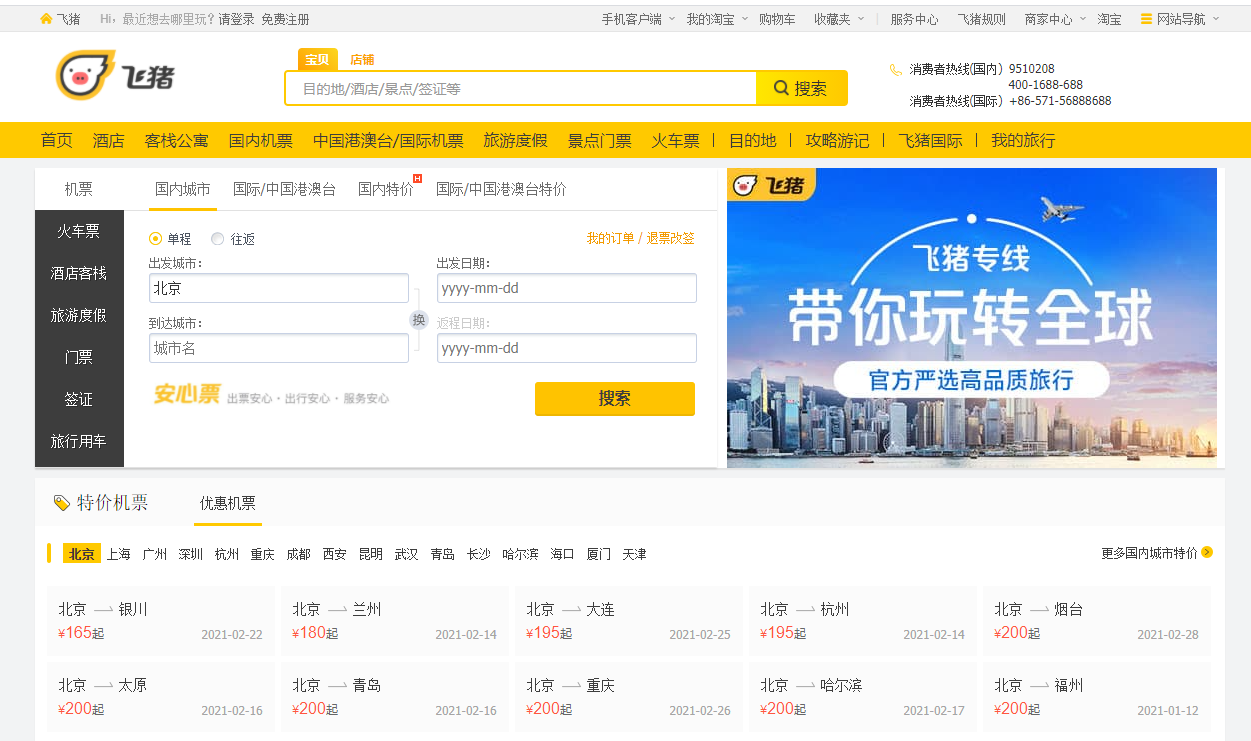Viewport: 1251px width, 741px height.
Task: Select the 店铺 search tab
Action: pos(362,60)
